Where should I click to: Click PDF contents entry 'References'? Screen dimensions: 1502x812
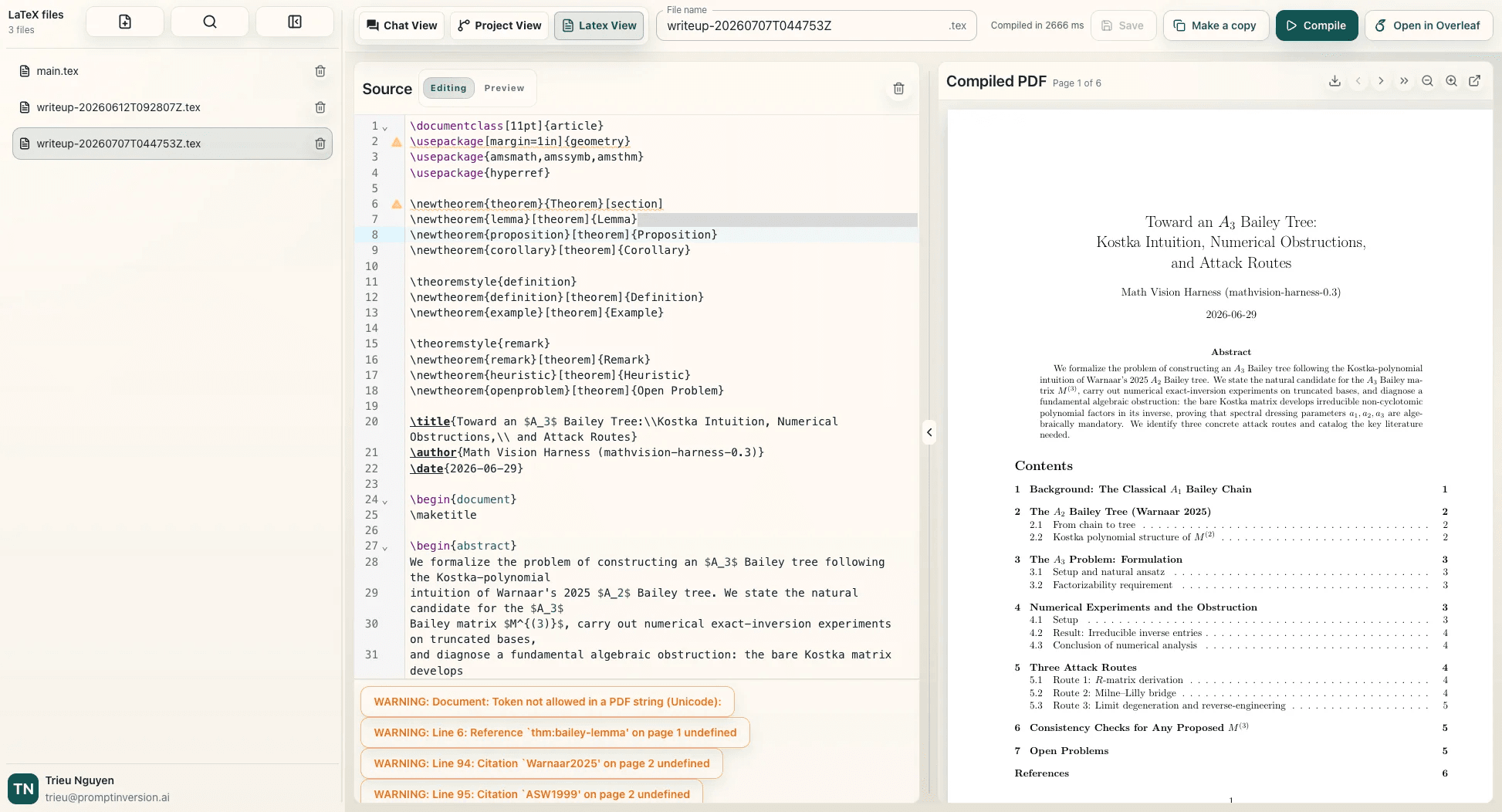tap(1041, 773)
